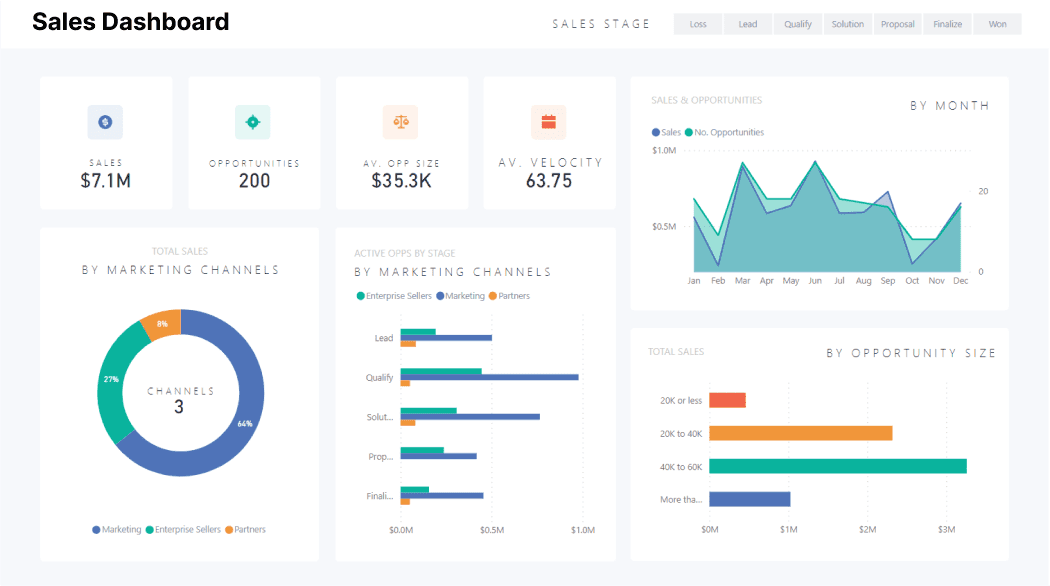Screen dimensions: 1050x586
Task: Click the Opportunities diamond icon
Action: (254, 121)
